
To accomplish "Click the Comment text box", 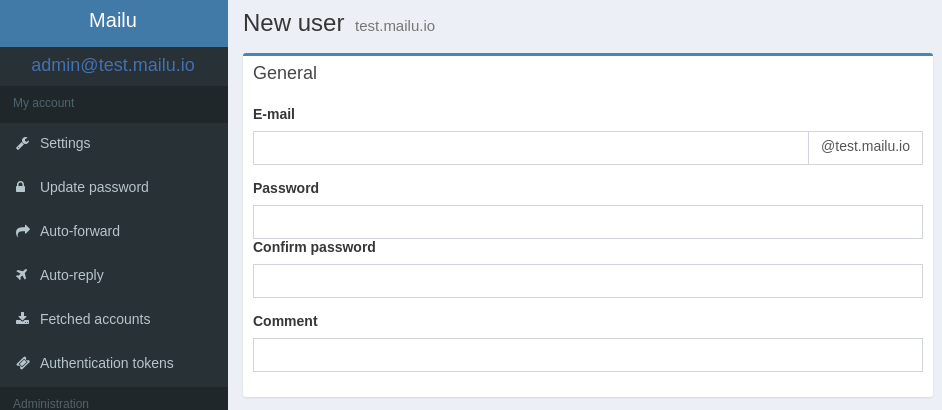I will [587, 355].
